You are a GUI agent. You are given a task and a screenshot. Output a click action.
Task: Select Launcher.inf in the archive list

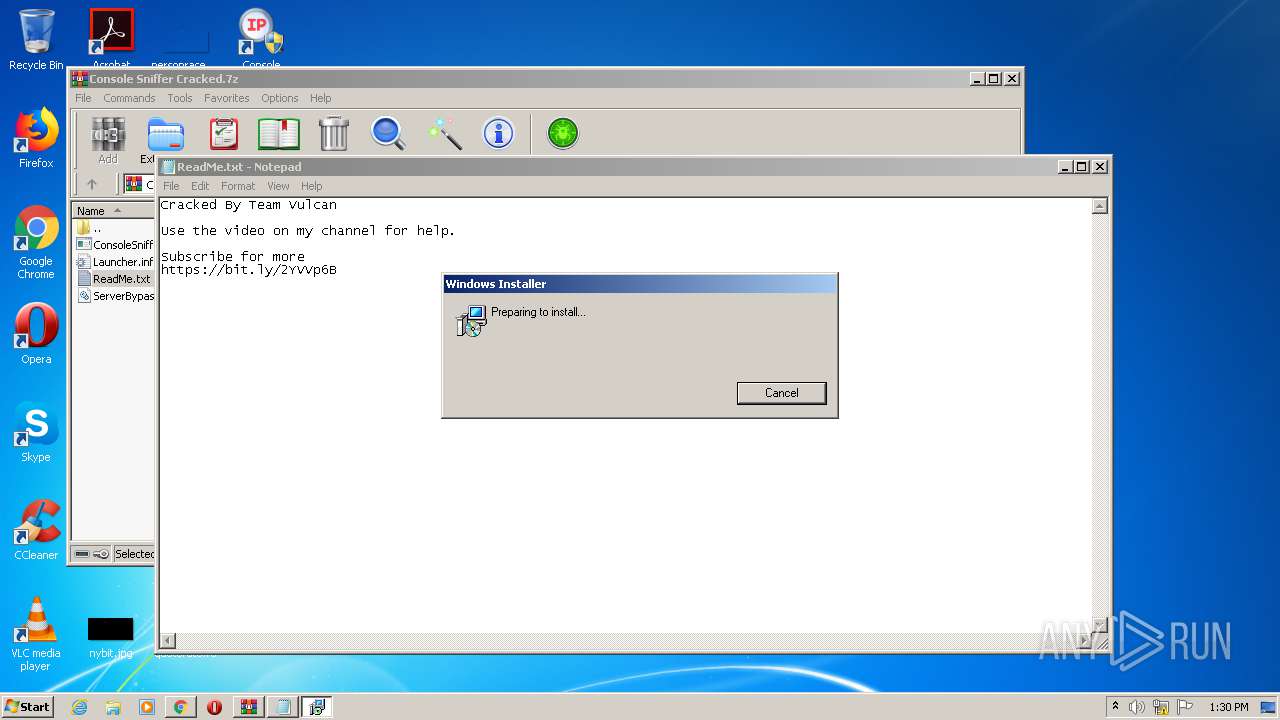pyautogui.click(x=115, y=262)
